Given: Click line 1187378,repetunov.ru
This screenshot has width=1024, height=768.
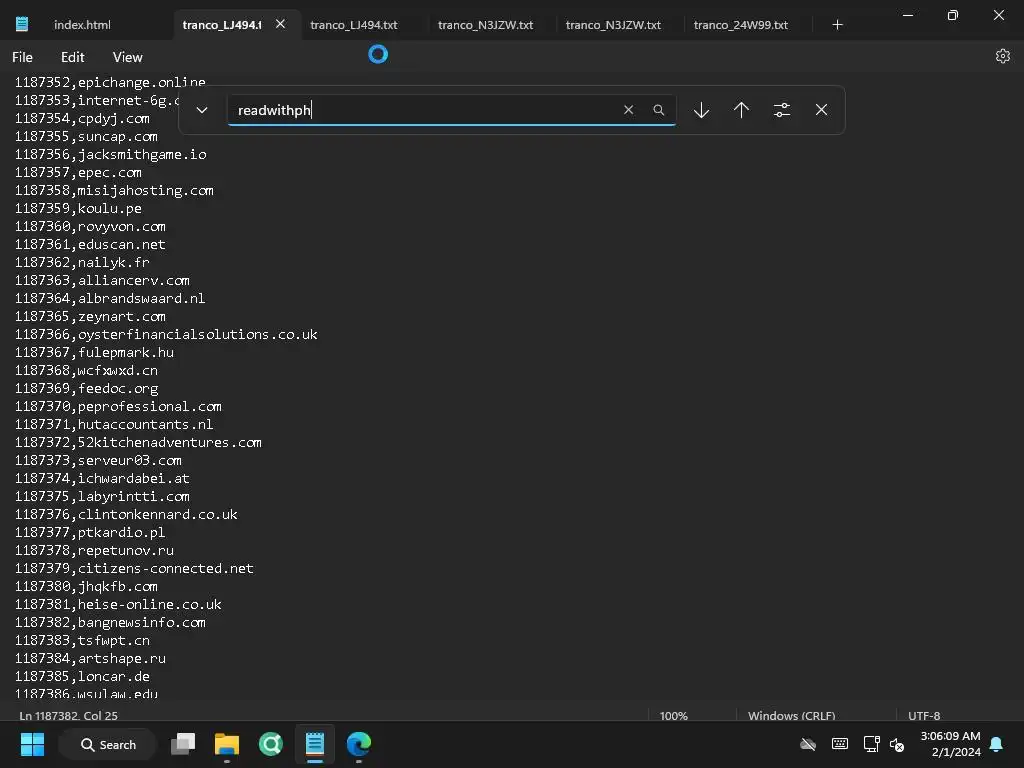Looking at the screenshot, I should (94, 551).
